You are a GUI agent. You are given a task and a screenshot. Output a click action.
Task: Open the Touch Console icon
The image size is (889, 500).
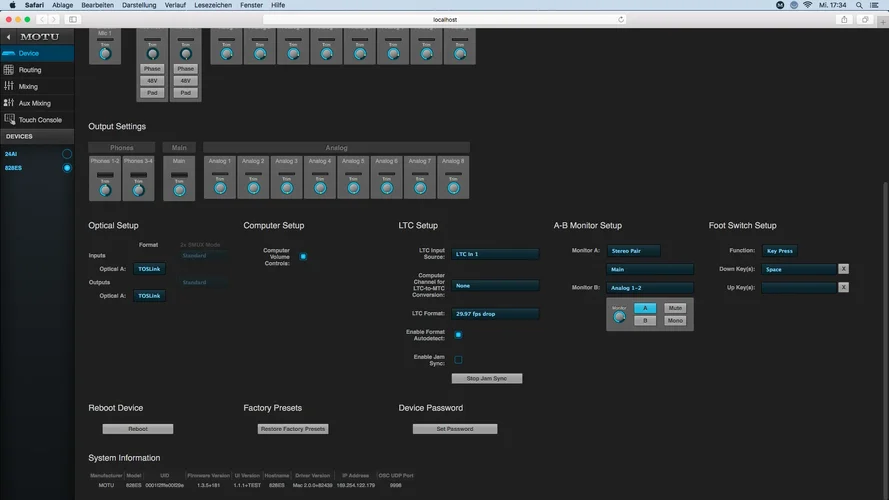[9, 120]
